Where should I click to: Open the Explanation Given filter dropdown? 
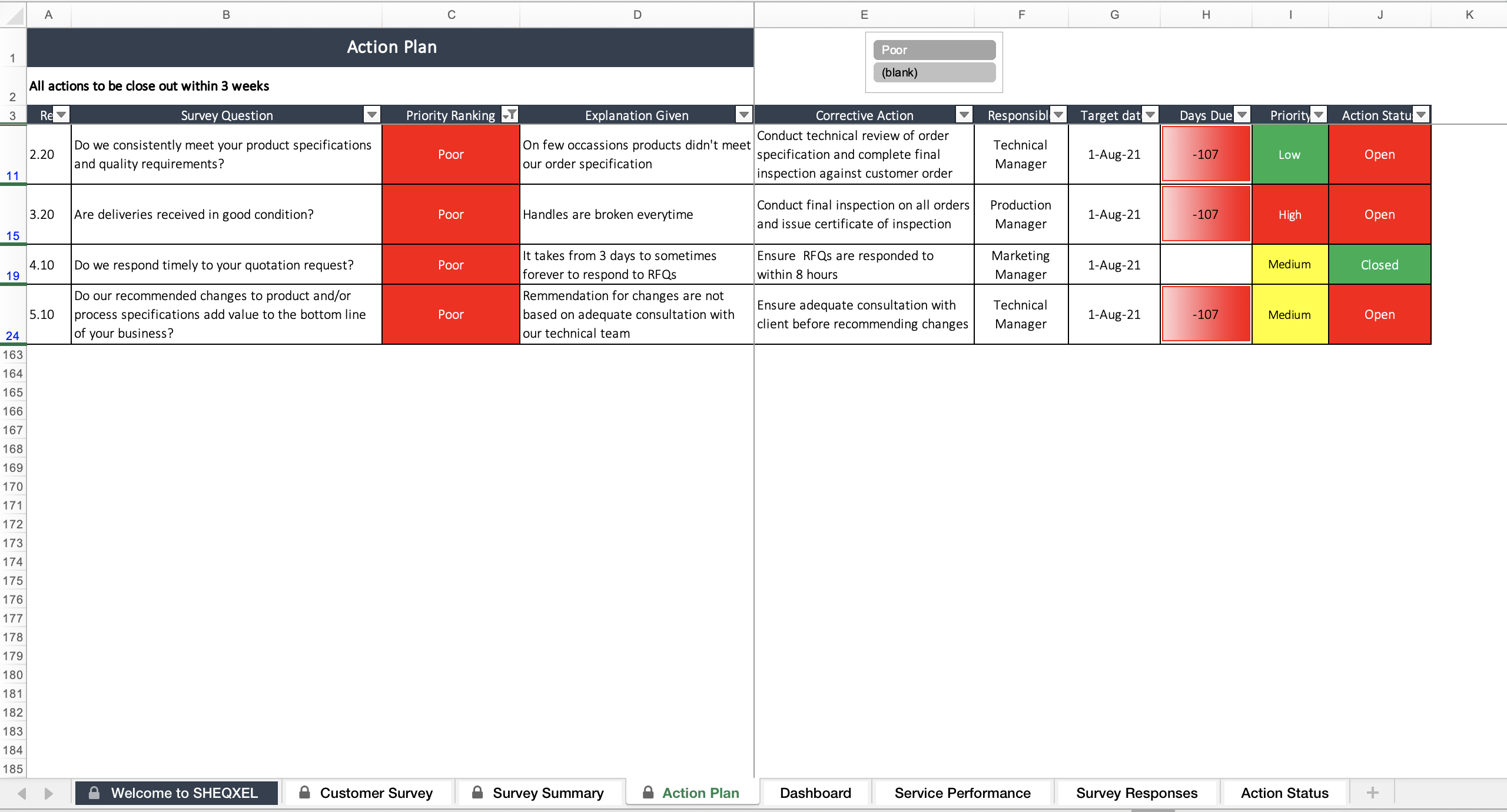tap(744, 115)
